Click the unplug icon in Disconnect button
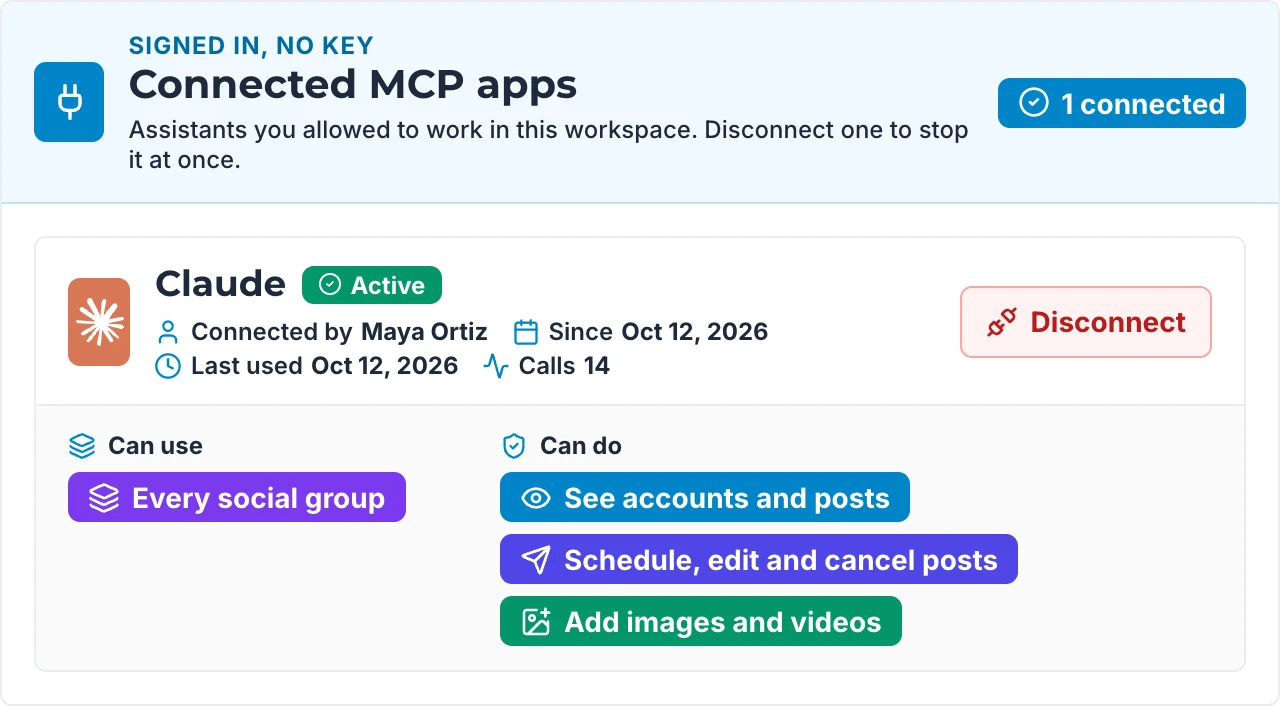The height and width of the screenshot is (706, 1280). pyautogui.click(x=1002, y=323)
